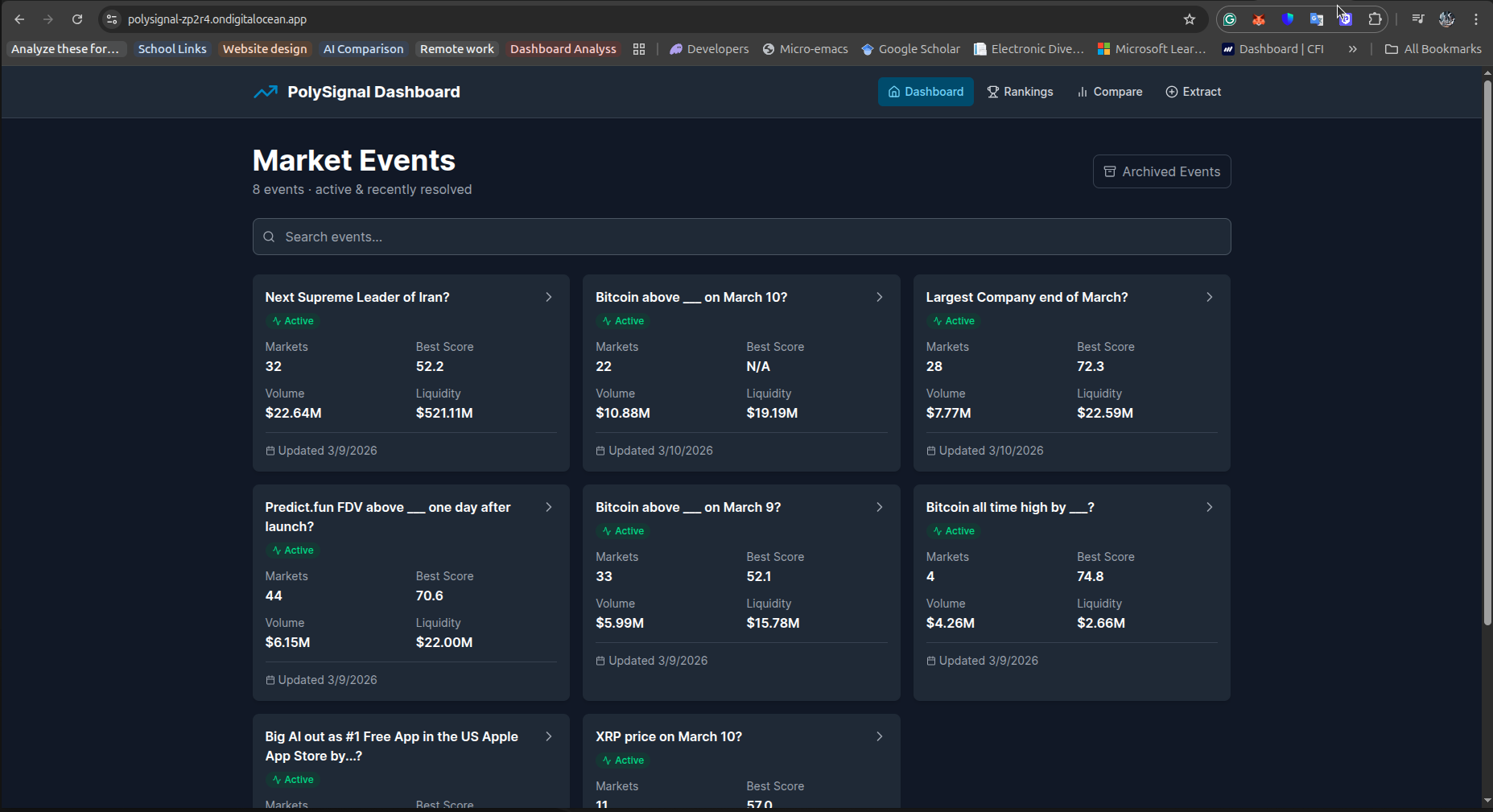Open the Bitcoin above on March 9 event title
Screen dimensions: 1493x812
pyautogui.click(x=688, y=507)
